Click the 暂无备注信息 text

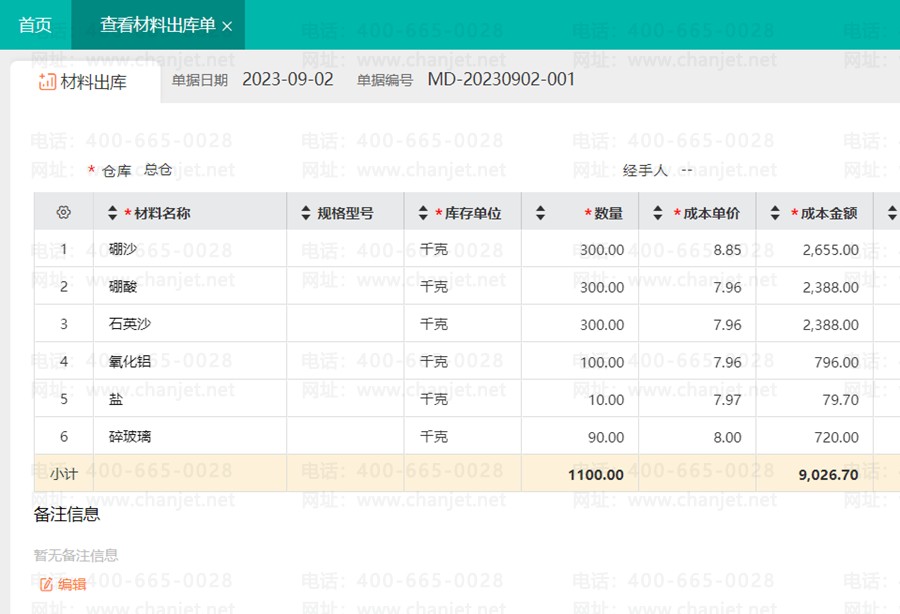76,555
